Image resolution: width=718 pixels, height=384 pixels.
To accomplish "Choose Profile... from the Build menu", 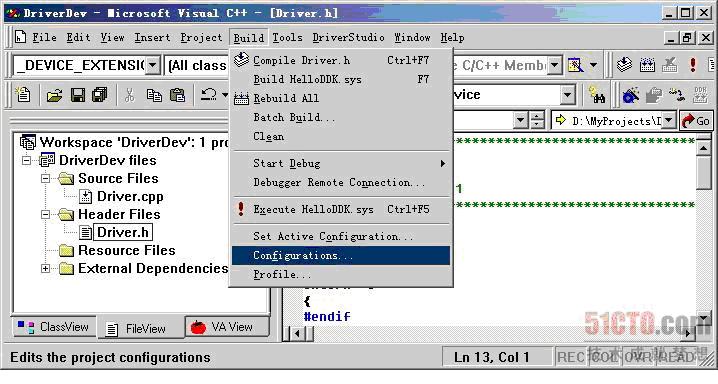I will [x=341, y=274].
